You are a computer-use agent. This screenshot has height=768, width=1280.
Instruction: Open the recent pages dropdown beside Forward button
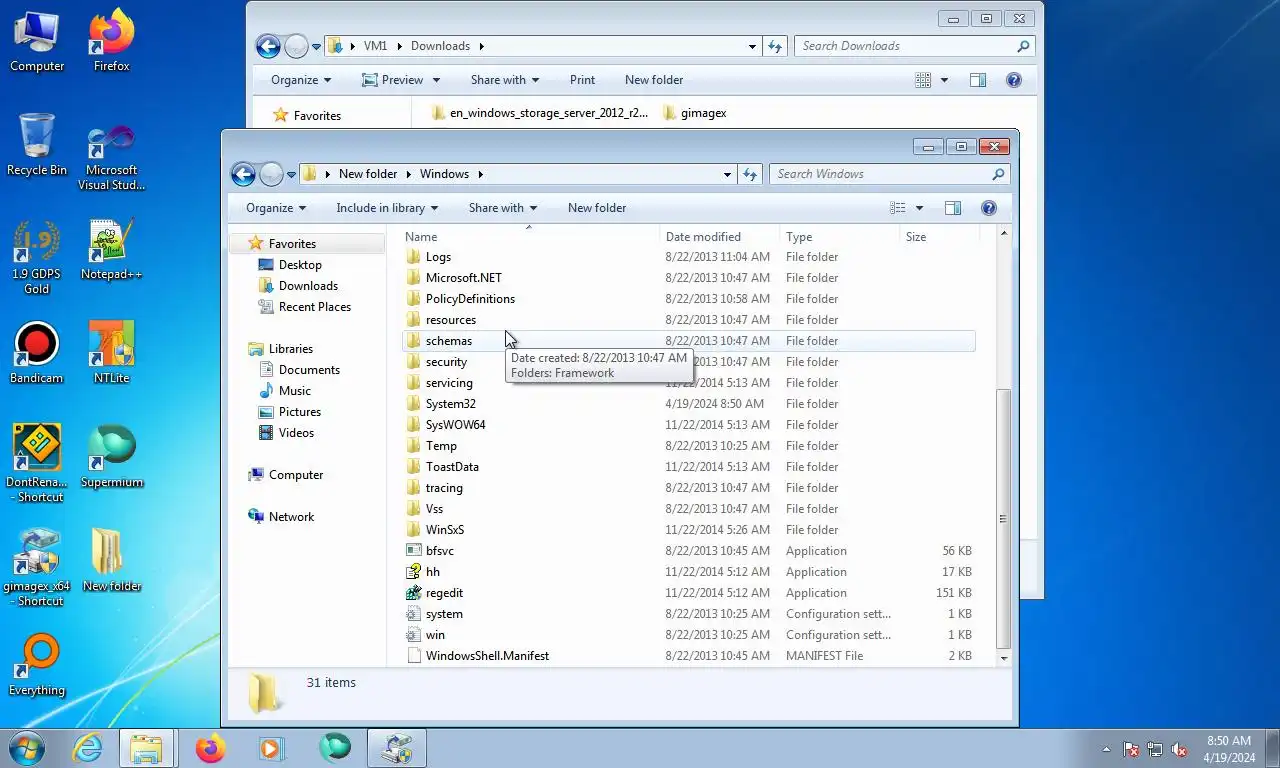291,174
